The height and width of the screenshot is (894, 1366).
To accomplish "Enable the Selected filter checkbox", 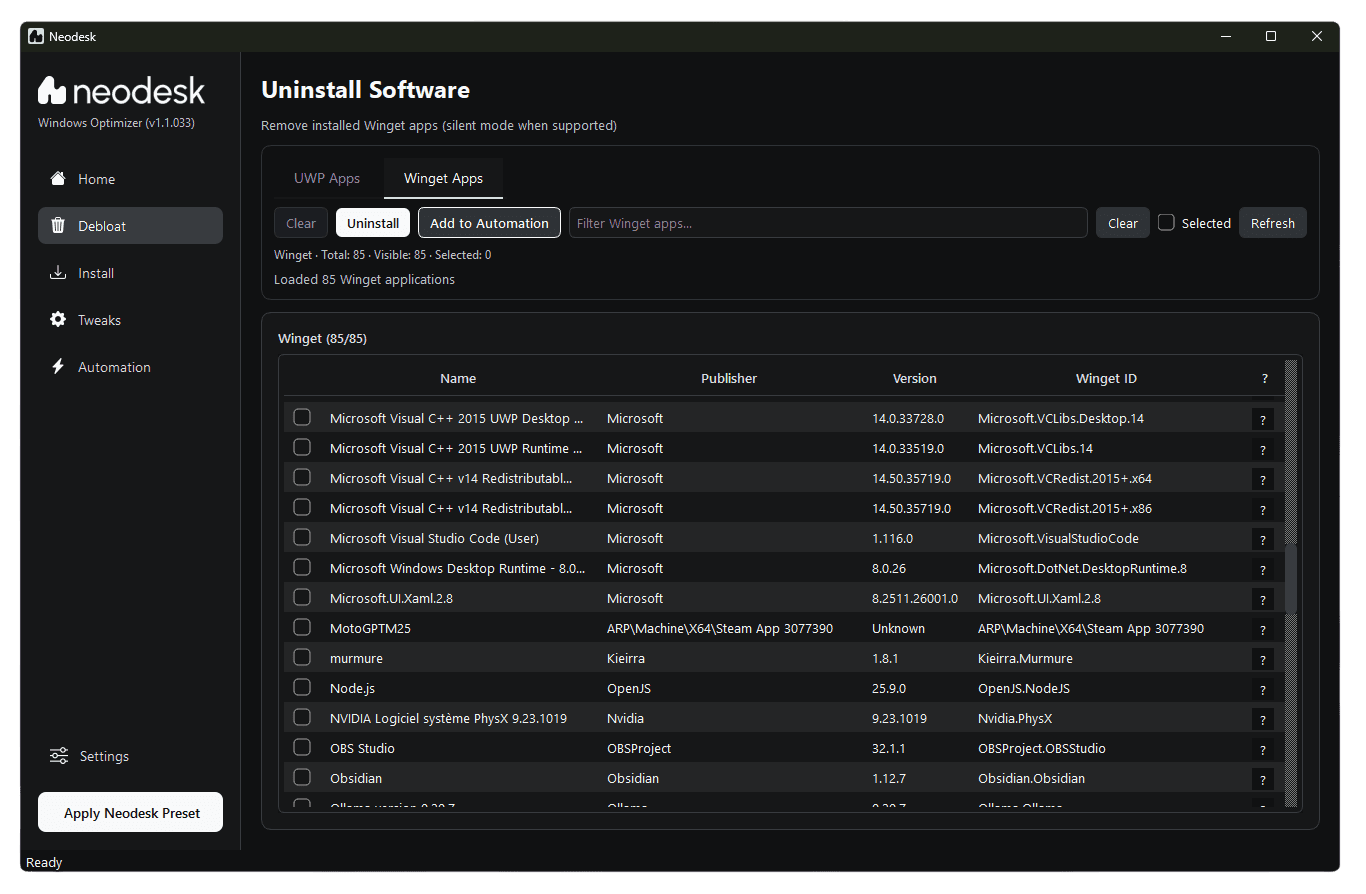I will coord(1166,223).
